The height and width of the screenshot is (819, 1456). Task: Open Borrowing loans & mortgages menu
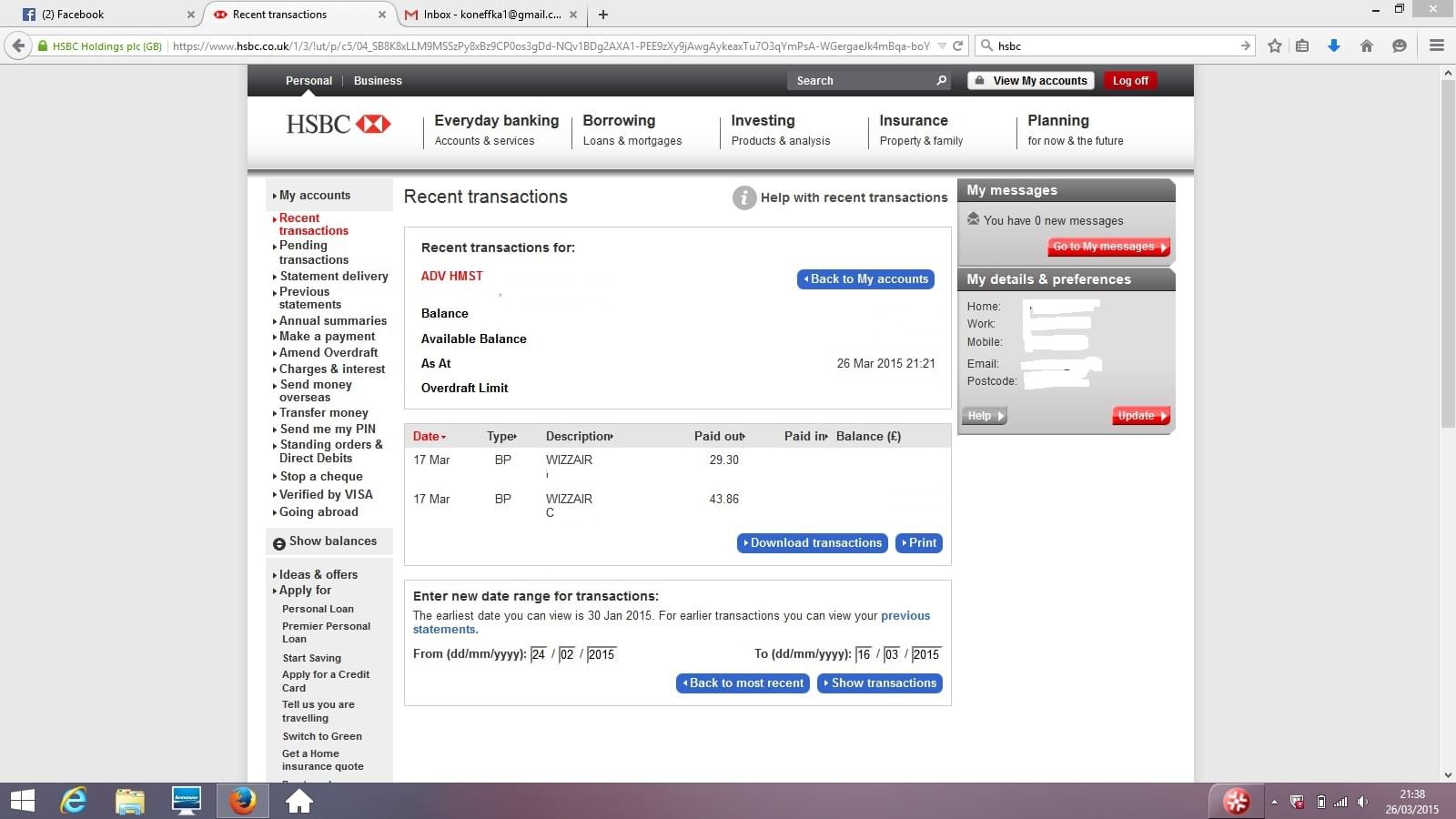[632, 130]
